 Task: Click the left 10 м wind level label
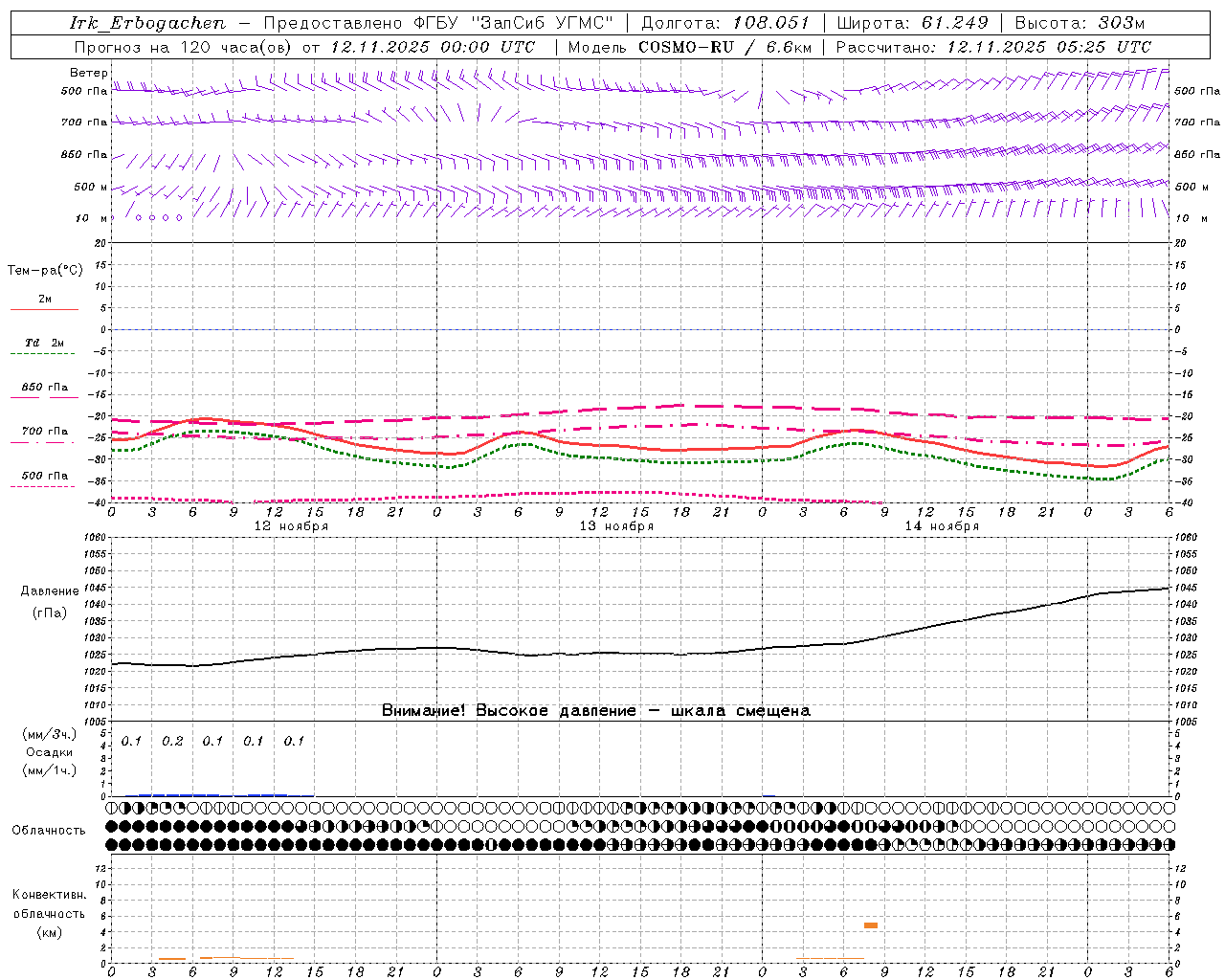91,218
